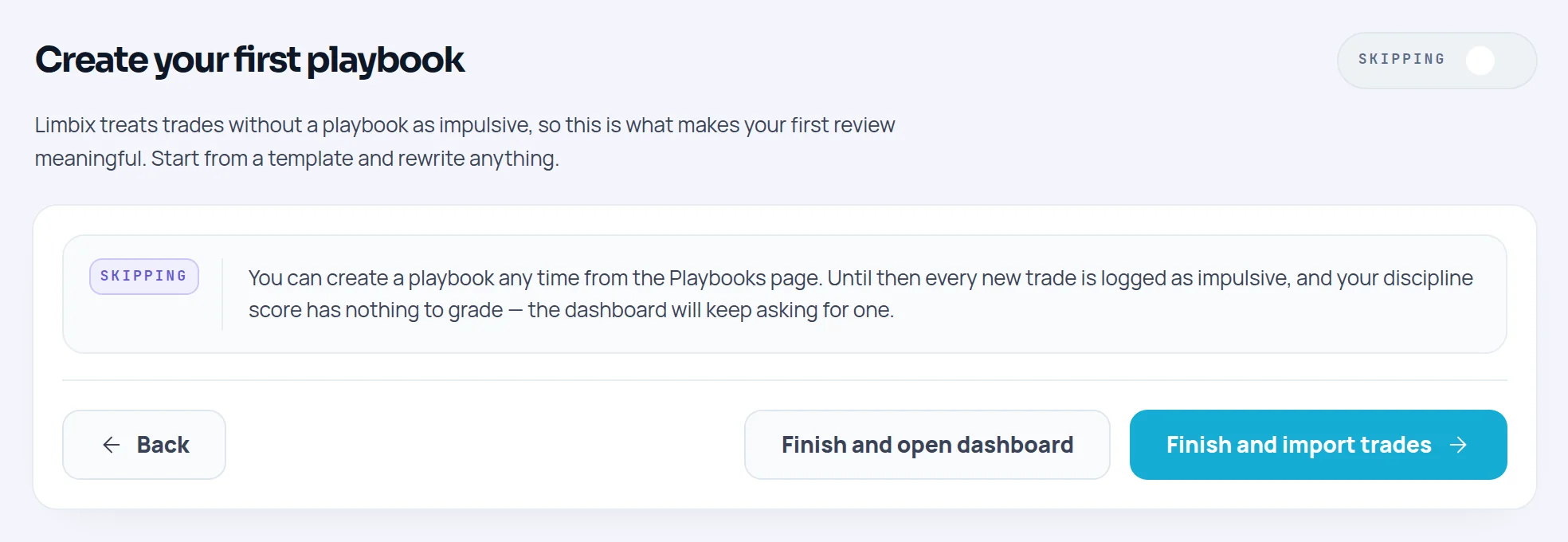Image resolution: width=1568 pixels, height=542 pixels.
Task: Click the SKIPPING label on the toggle pill
Action: pos(1401,60)
